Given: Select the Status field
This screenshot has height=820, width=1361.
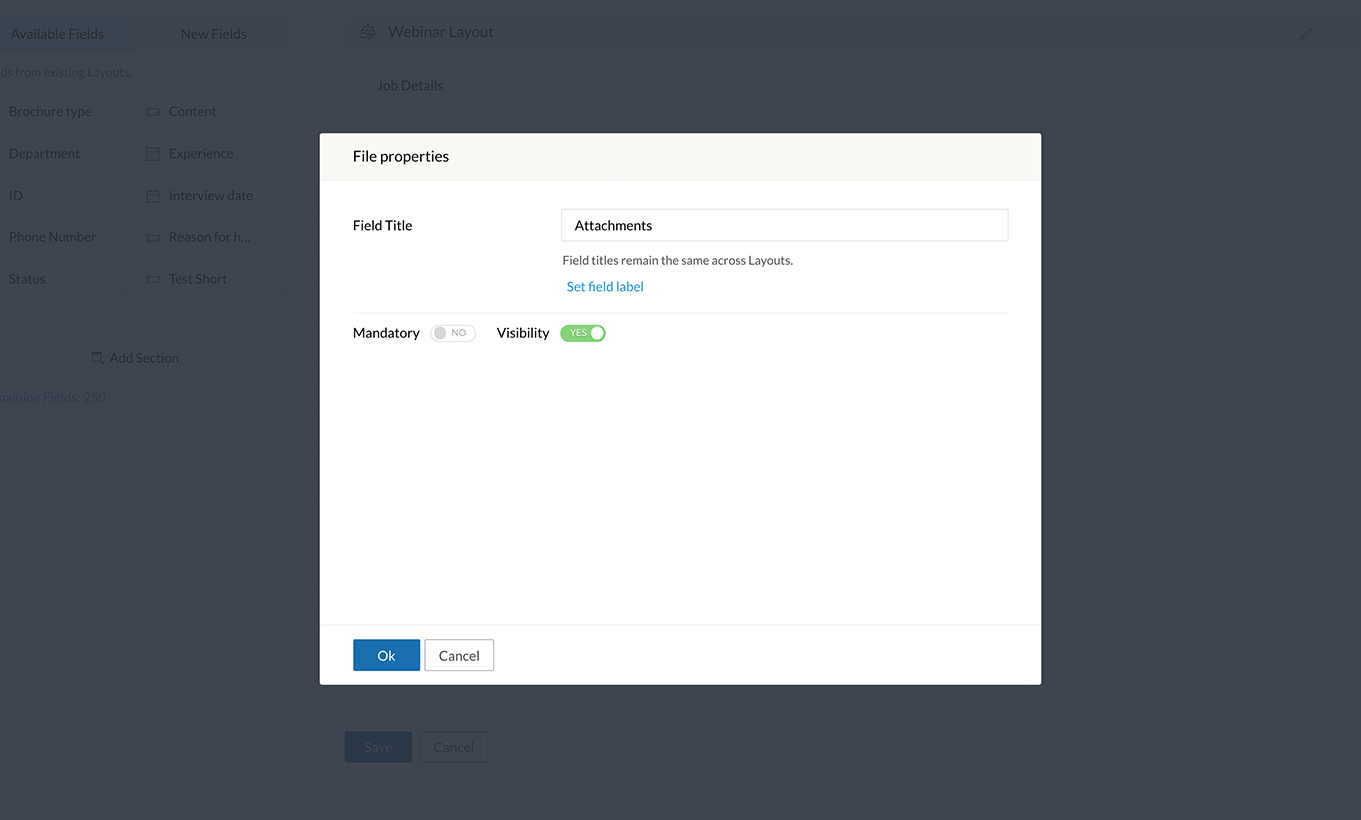Looking at the screenshot, I should pos(62,279).
